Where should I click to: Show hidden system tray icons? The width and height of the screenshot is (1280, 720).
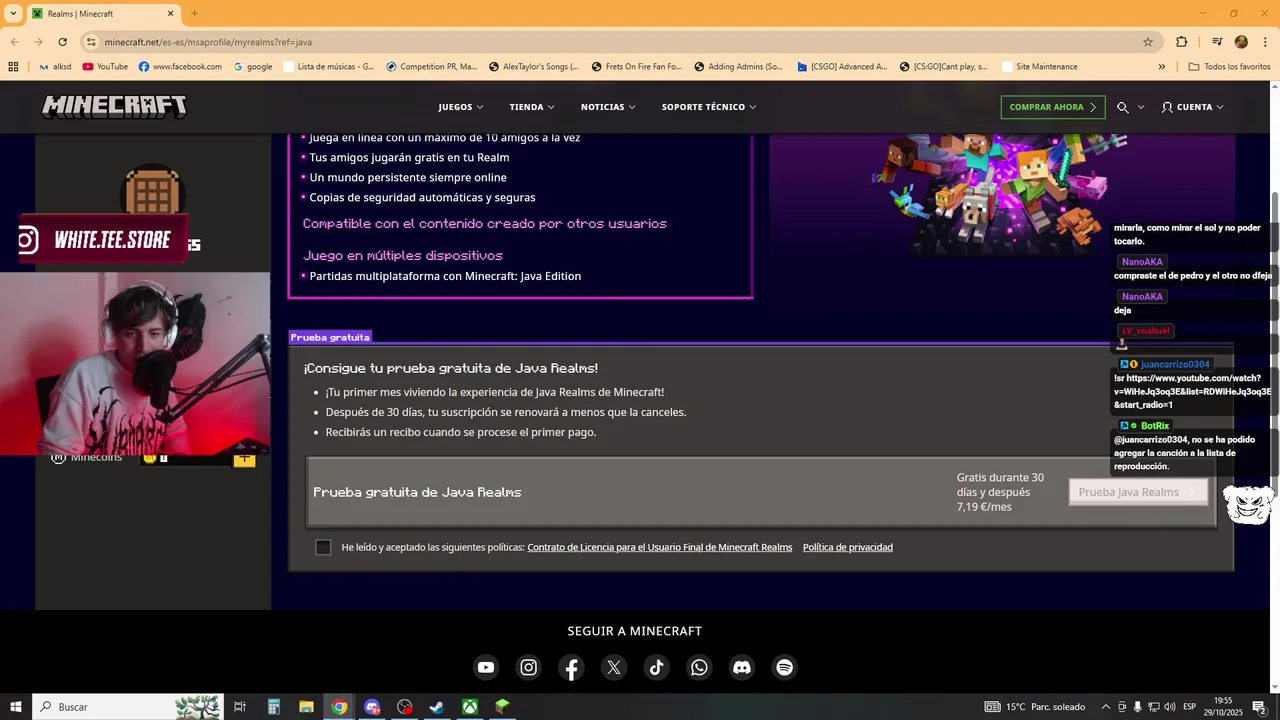(x=1105, y=707)
